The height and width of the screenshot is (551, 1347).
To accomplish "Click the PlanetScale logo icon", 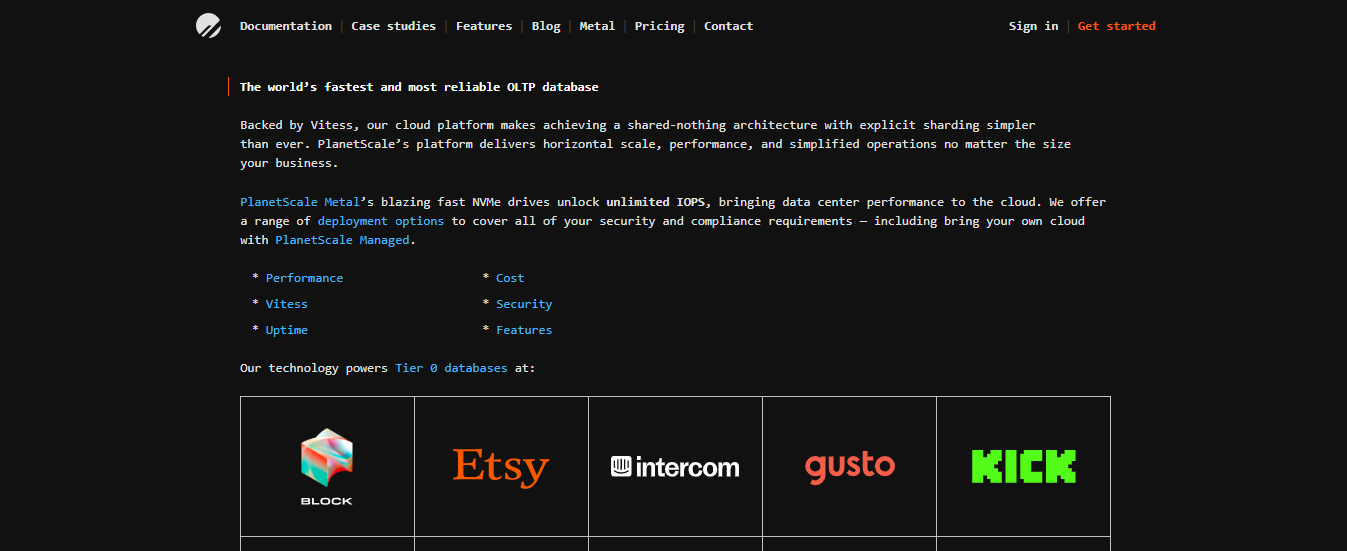I will click(208, 26).
